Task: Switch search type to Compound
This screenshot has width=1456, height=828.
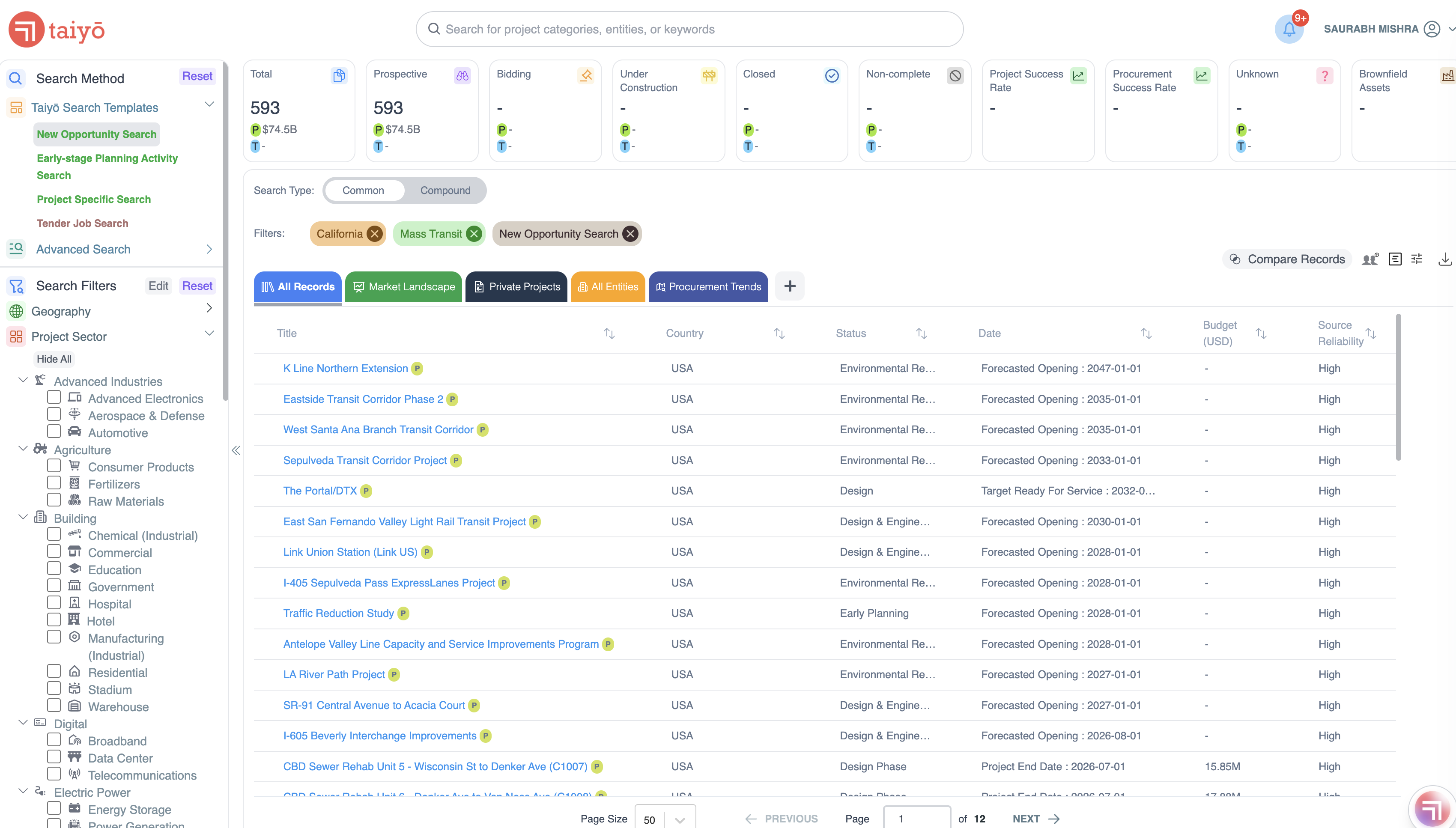Action: tap(445, 191)
